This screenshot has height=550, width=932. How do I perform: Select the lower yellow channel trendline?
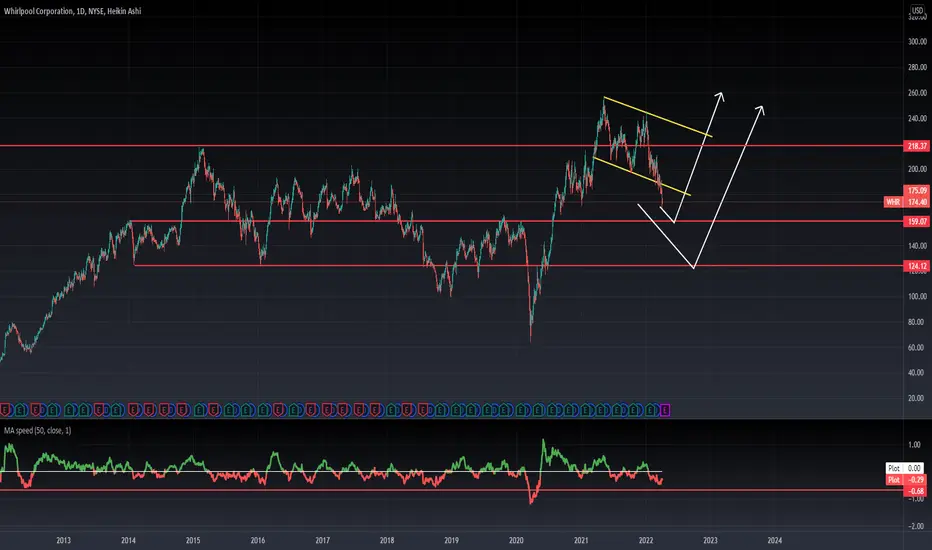pyautogui.click(x=642, y=176)
